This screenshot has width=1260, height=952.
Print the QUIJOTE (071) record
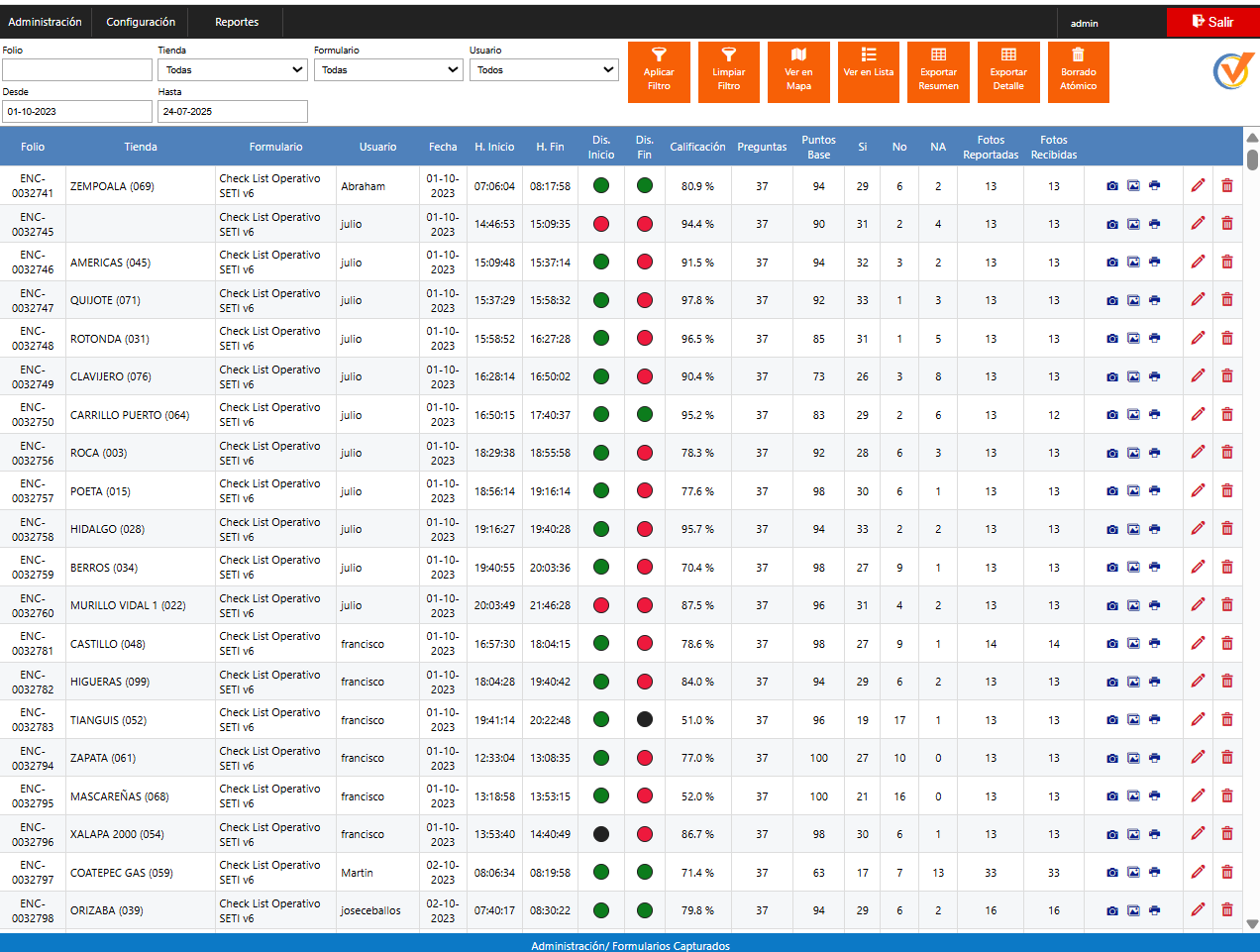pyautogui.click(x=1154, y=300)
